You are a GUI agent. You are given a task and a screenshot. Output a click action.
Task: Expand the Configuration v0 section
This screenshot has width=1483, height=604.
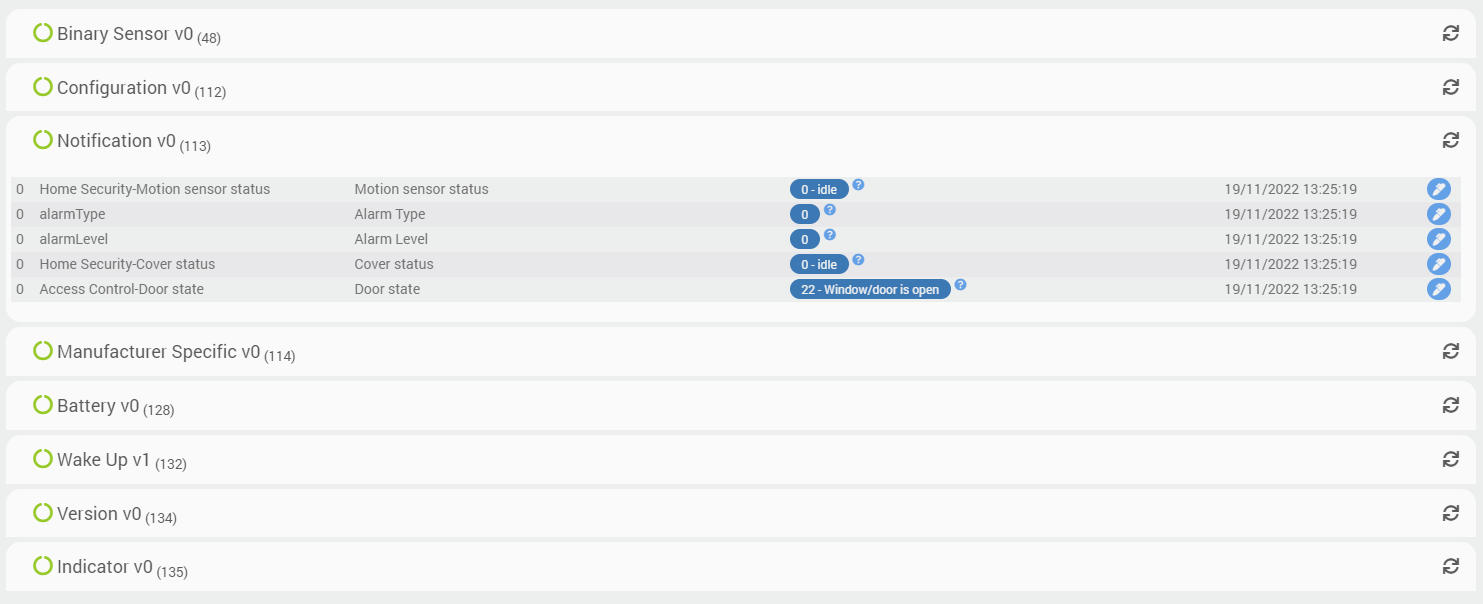123,88
